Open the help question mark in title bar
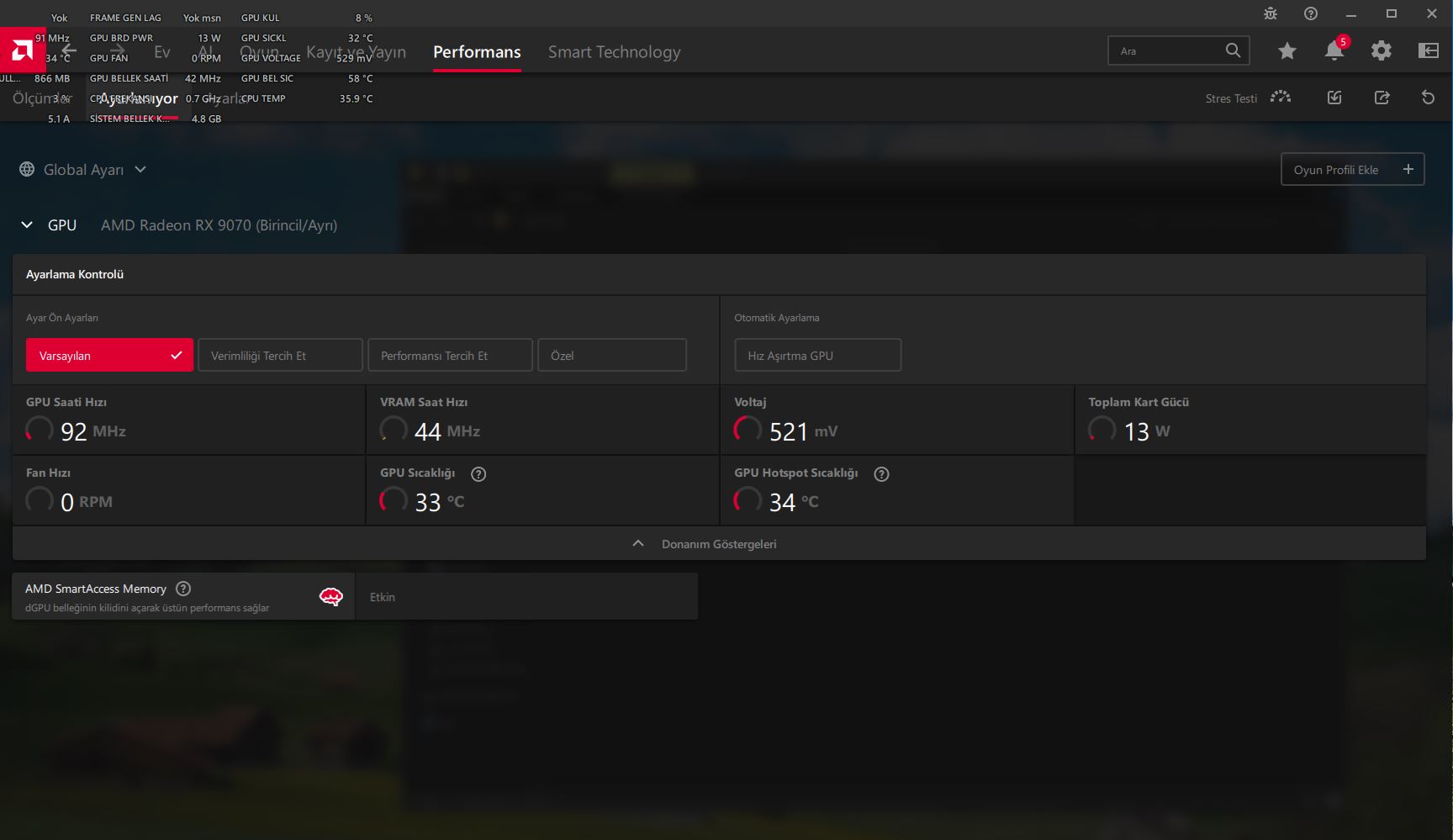Screen dimensions: 1453x840 pyautogui.click(x=1311, y=13)
